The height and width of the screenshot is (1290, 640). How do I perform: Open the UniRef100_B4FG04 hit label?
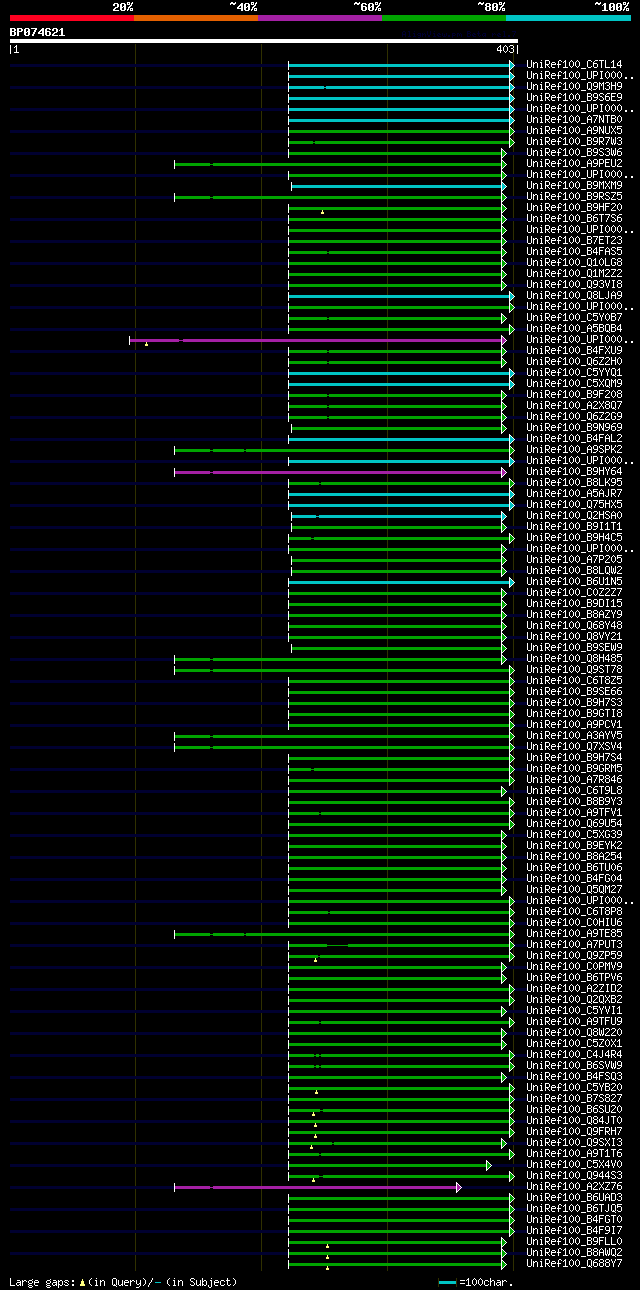pyautogui.click(x=574, y=879)
